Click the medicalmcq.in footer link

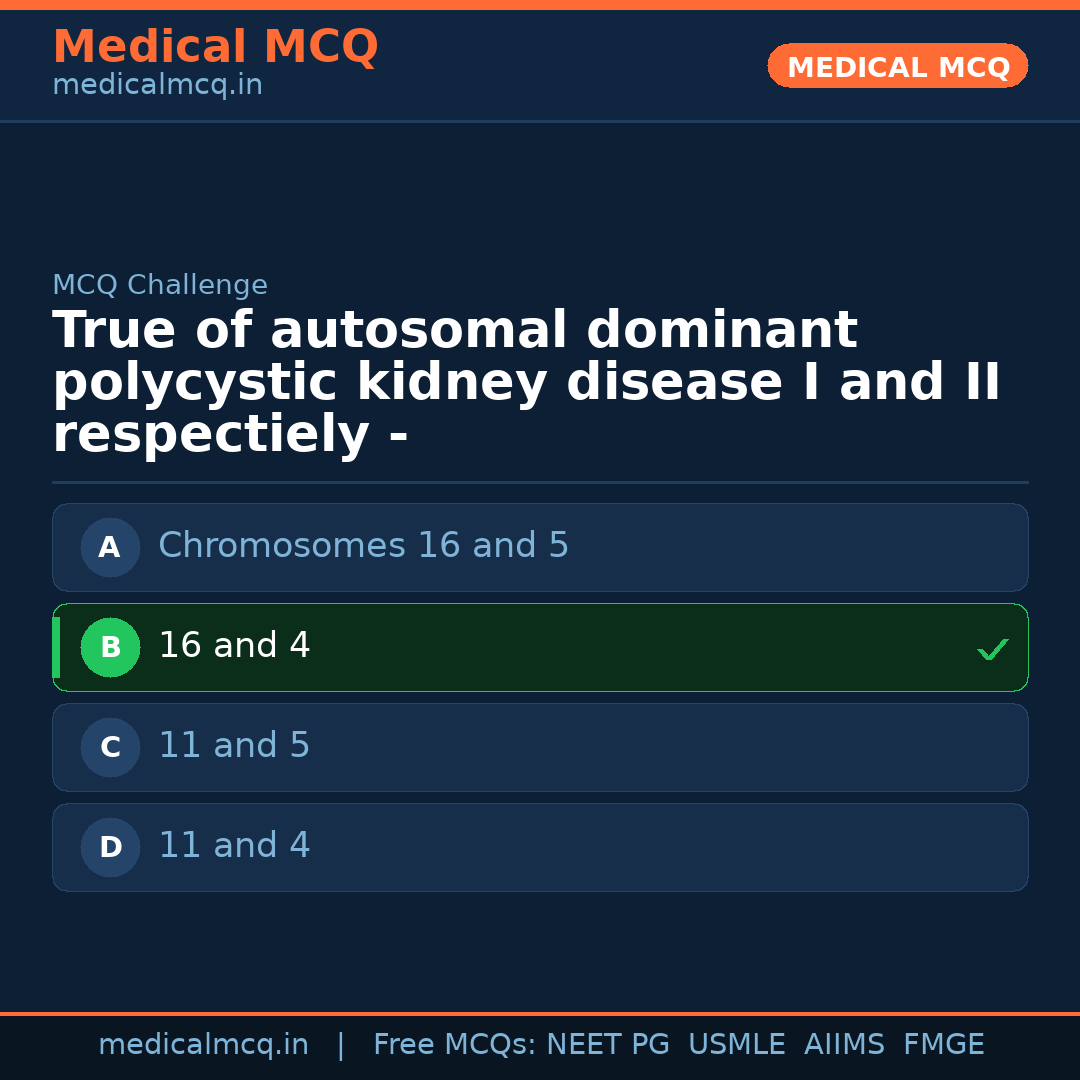[x=204, y=1044]
